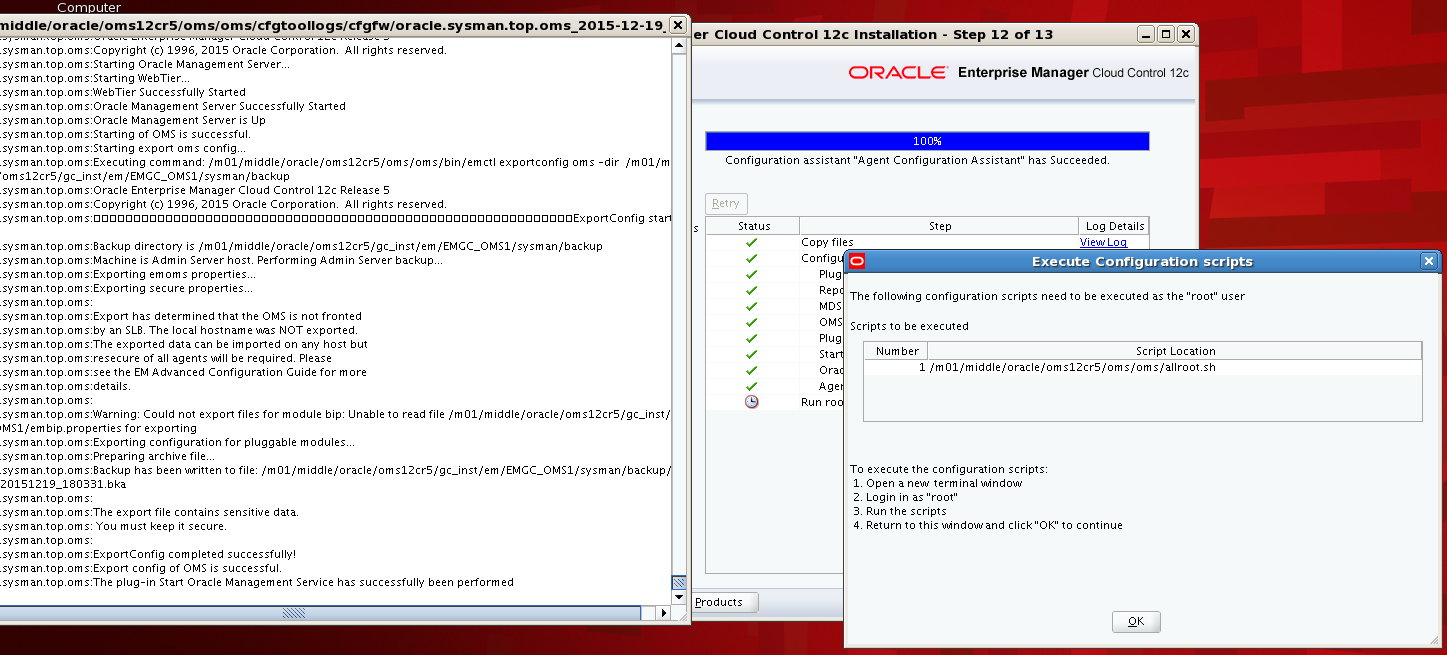Click the log window's vertical scroll down arrow
The height and width of the screenshot is (655, 1447).
pos(679,598)
